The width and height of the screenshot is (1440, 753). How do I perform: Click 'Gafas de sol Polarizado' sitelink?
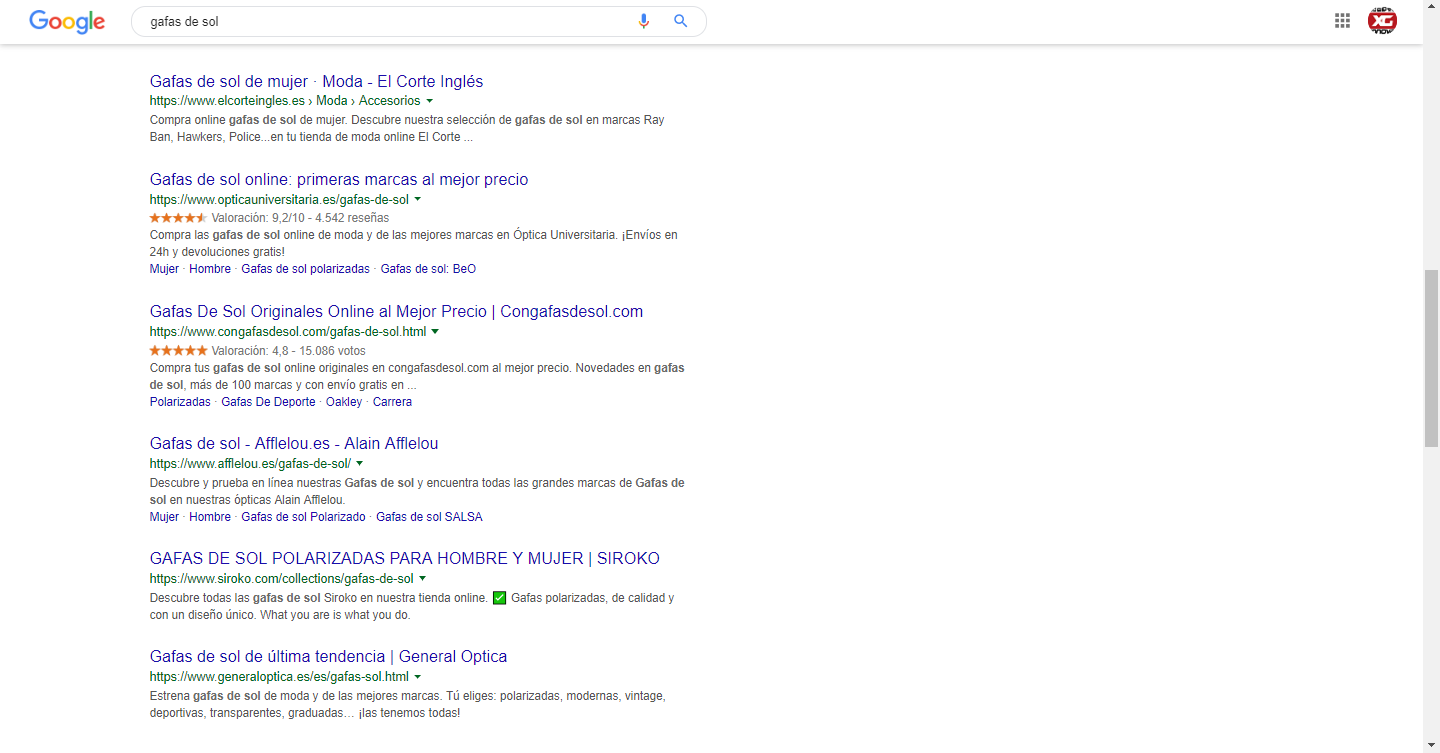click(x=303, y=517)
